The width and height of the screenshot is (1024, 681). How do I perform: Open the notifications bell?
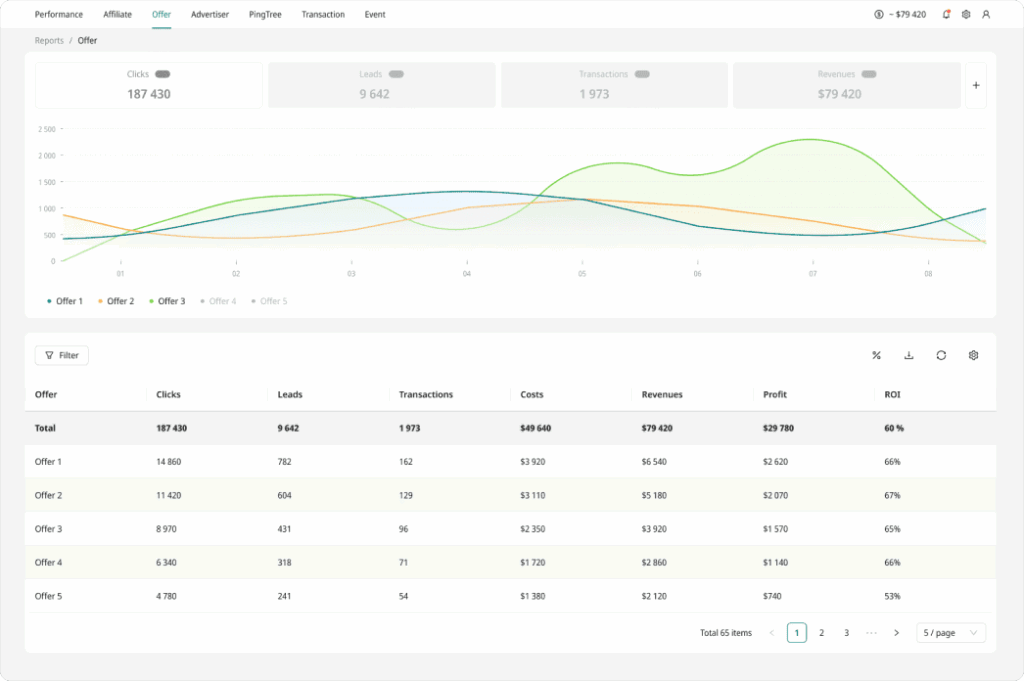point(946,15)
